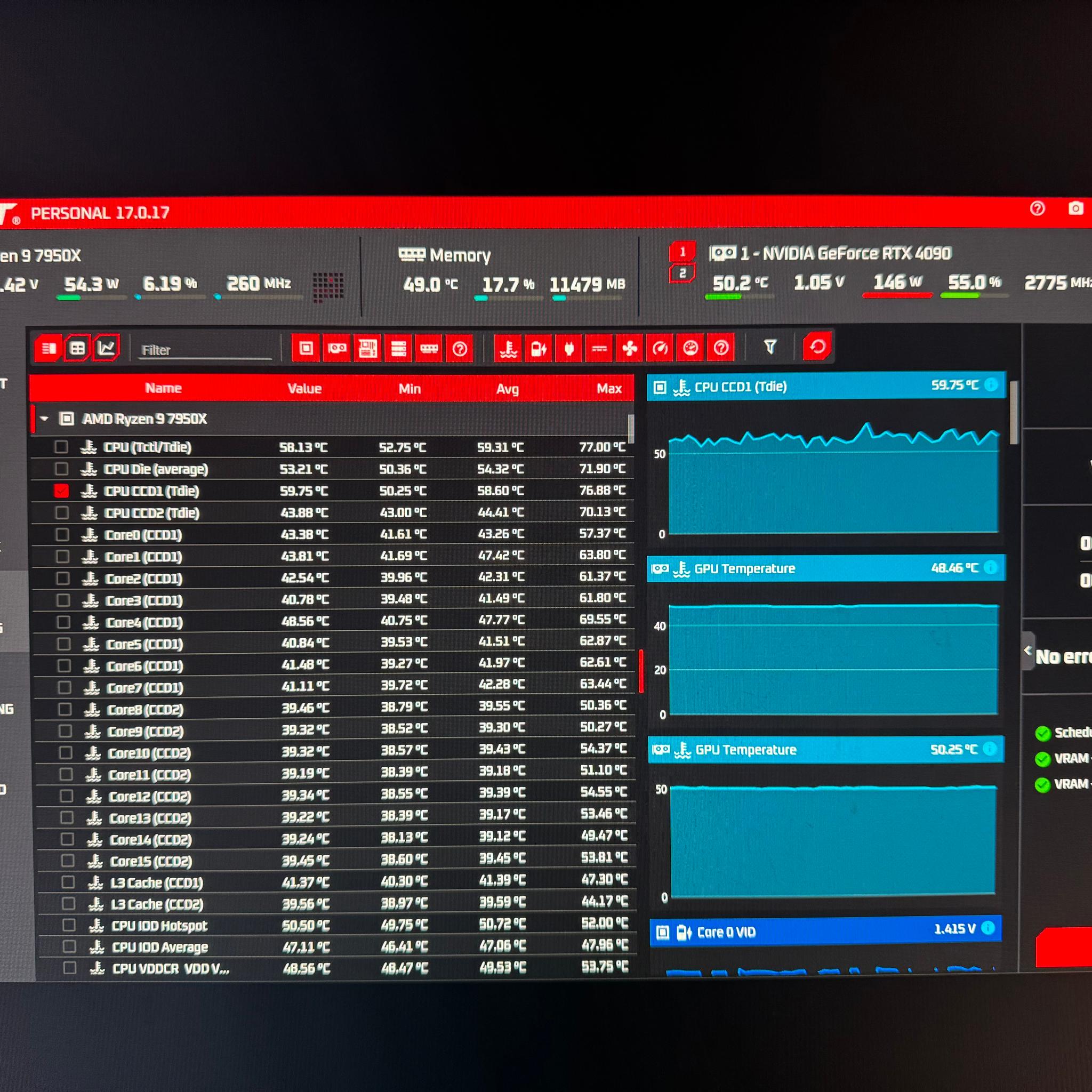Click the funnel filter icon
Image resolution: width=1092 pixels, height=1092 pixels.
pos(770,347)
